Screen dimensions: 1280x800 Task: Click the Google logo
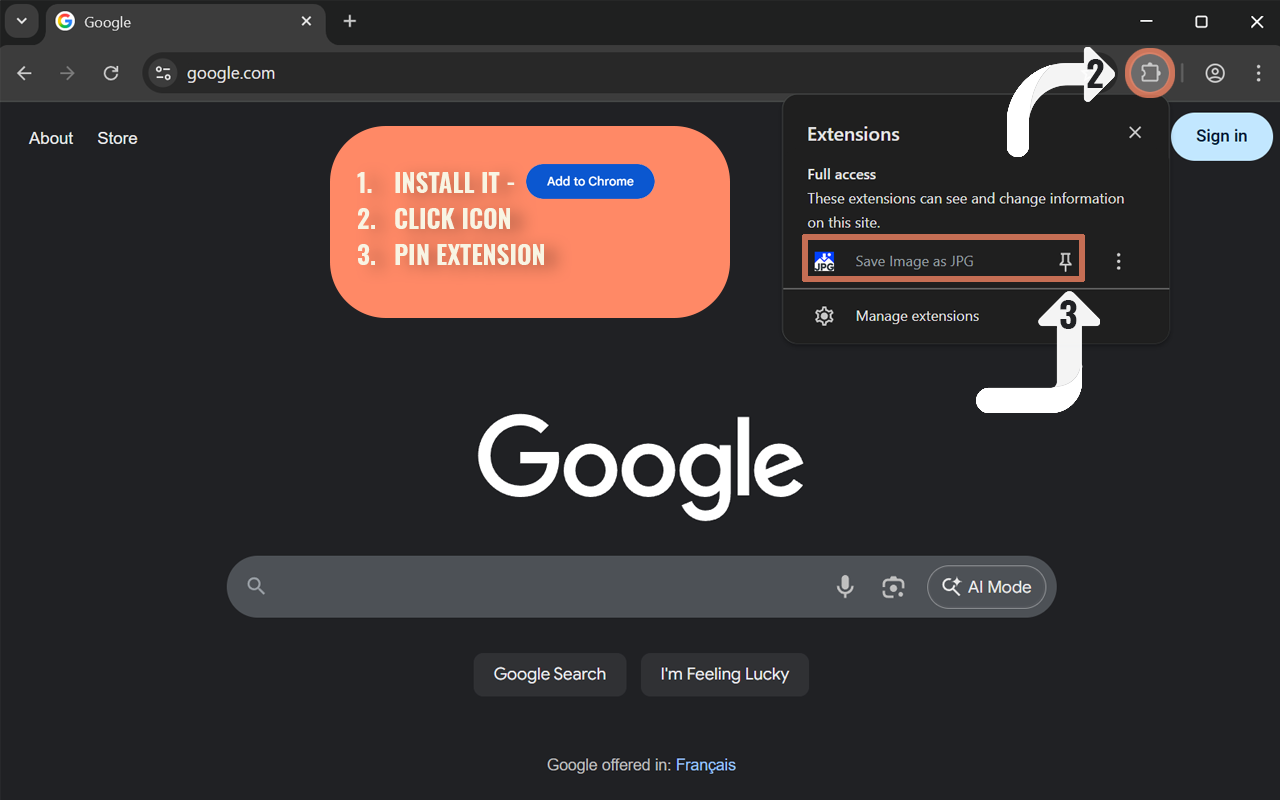coord(641,465)
